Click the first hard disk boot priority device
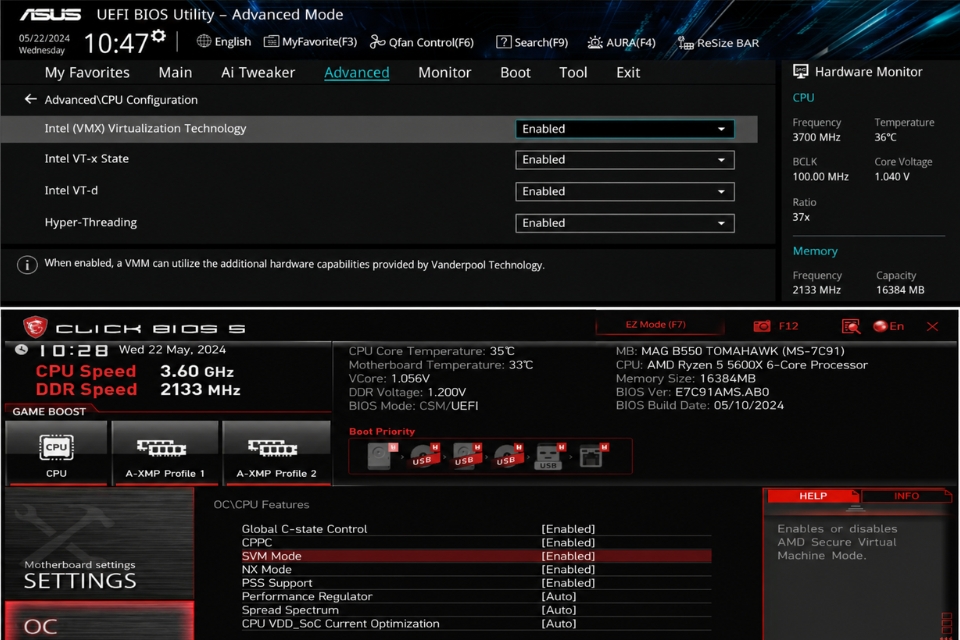The image size is (960, 640). (x=382, y=456)
